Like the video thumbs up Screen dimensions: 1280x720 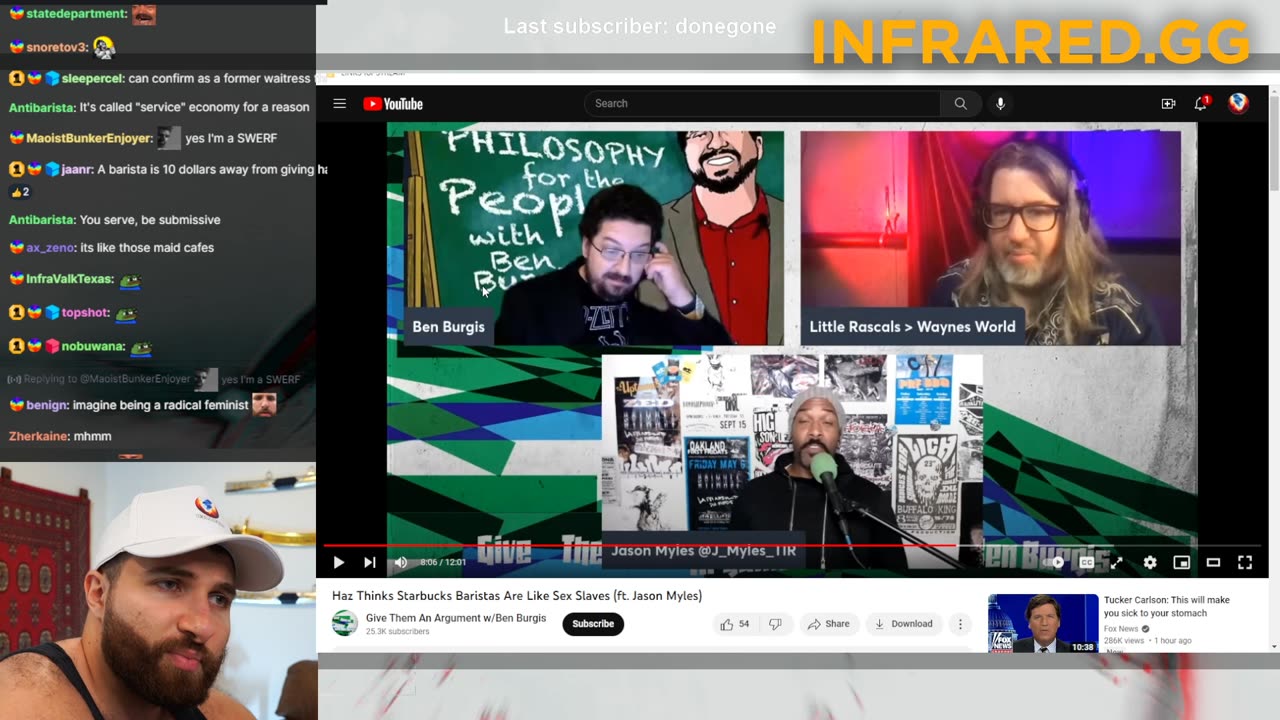coord(735,624)
